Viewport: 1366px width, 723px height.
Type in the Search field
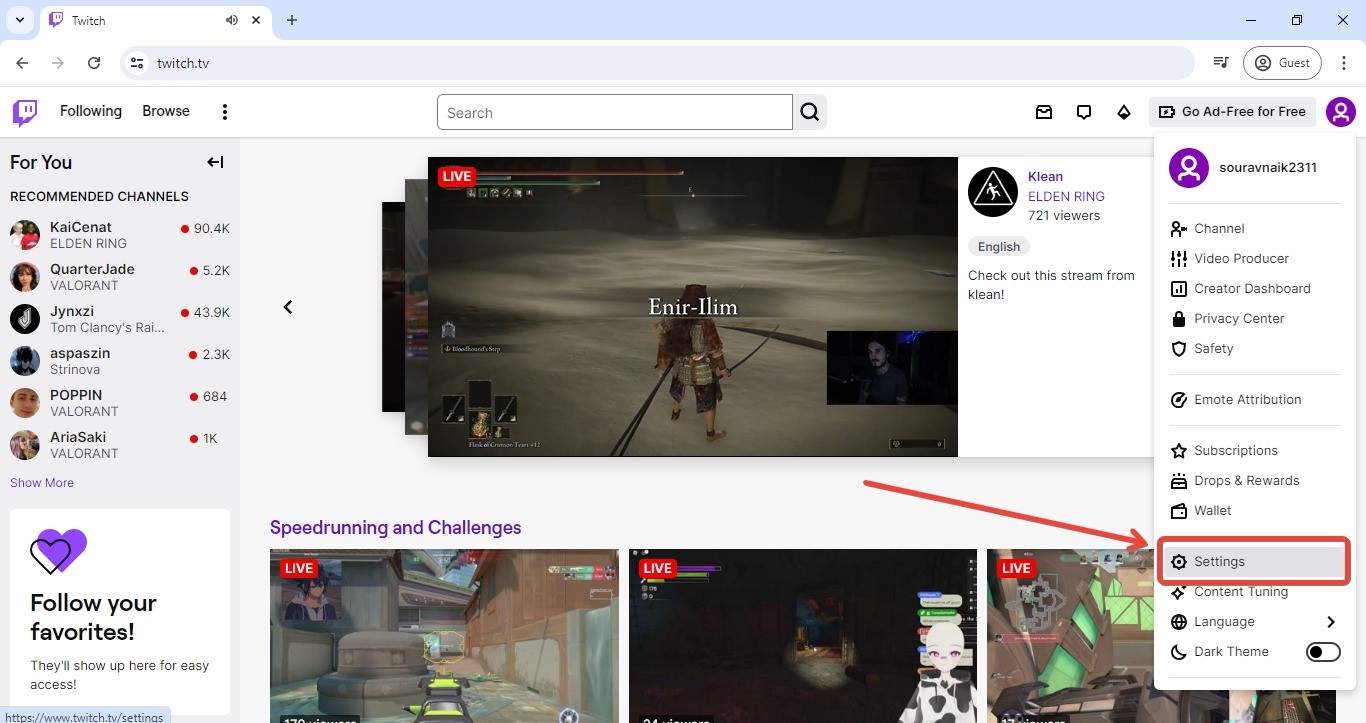tap(614, 112)
